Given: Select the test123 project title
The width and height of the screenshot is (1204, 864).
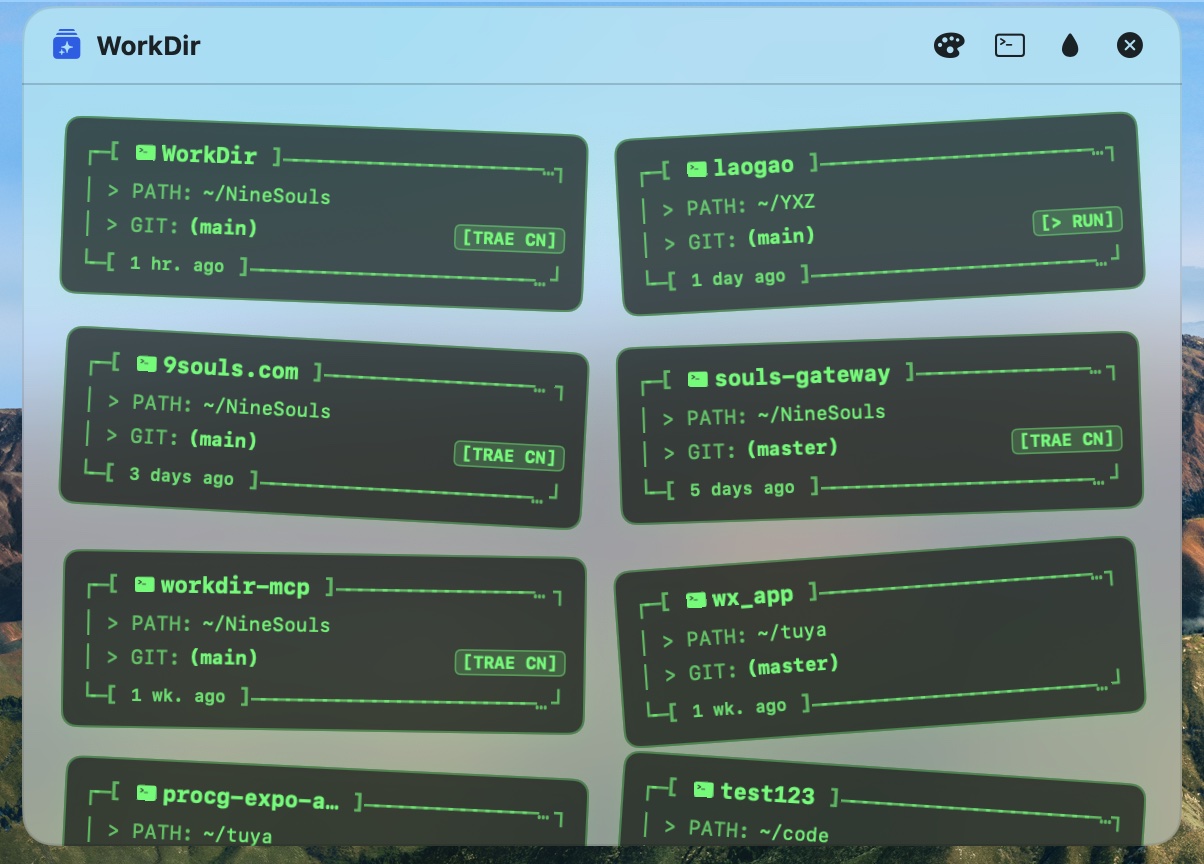Looking at the screenshot, I should (x=767, y=793).
